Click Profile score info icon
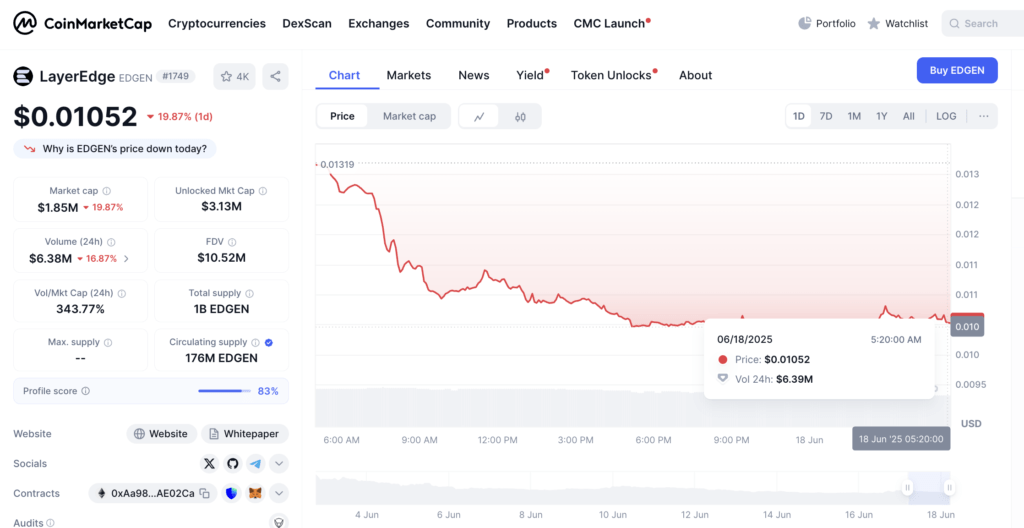Viewport: 1024px width, 528px height. 86,391
